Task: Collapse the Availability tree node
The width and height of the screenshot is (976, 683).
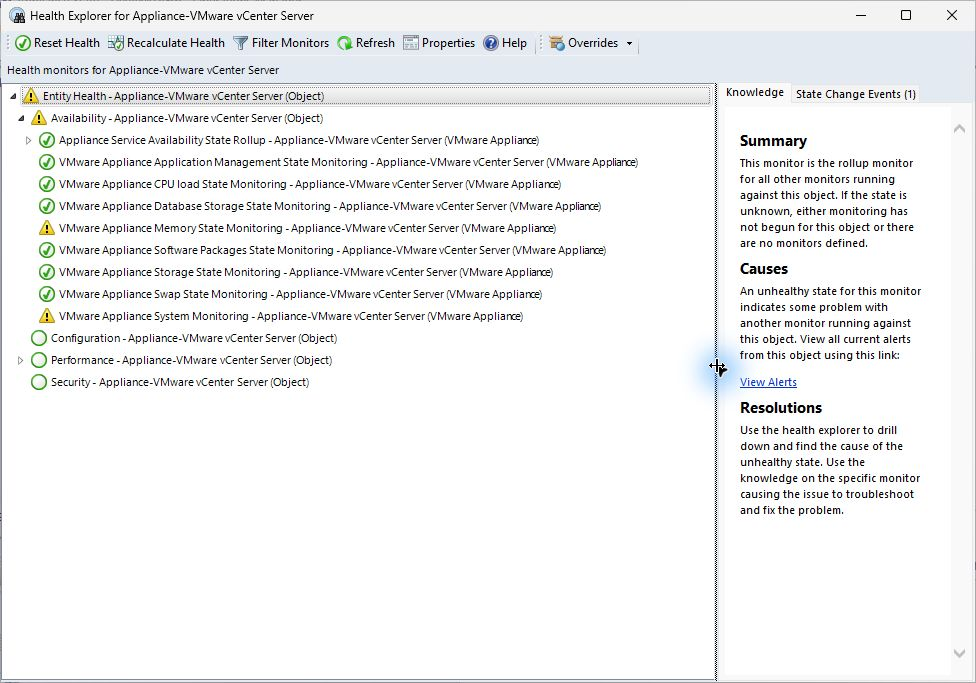Action: tap(21, 118)
